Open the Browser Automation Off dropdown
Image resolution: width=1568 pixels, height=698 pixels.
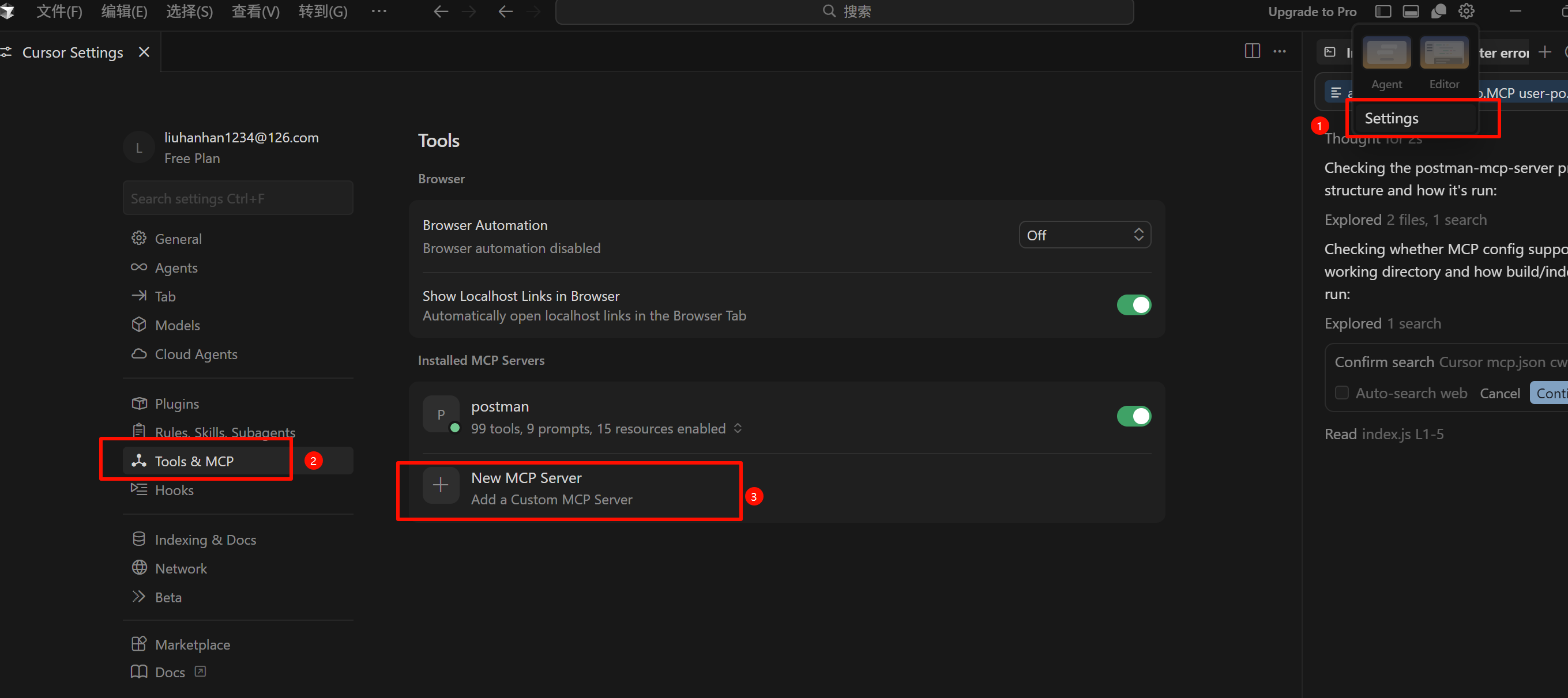[x=1084, y=235]
